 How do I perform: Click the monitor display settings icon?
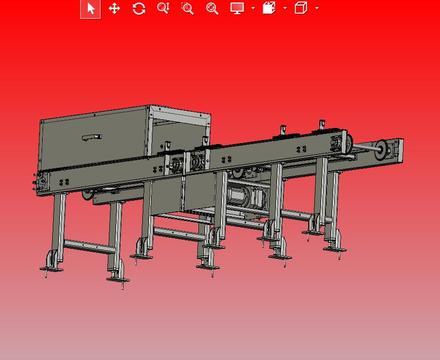pyautogui.click(x=237, y=8)
